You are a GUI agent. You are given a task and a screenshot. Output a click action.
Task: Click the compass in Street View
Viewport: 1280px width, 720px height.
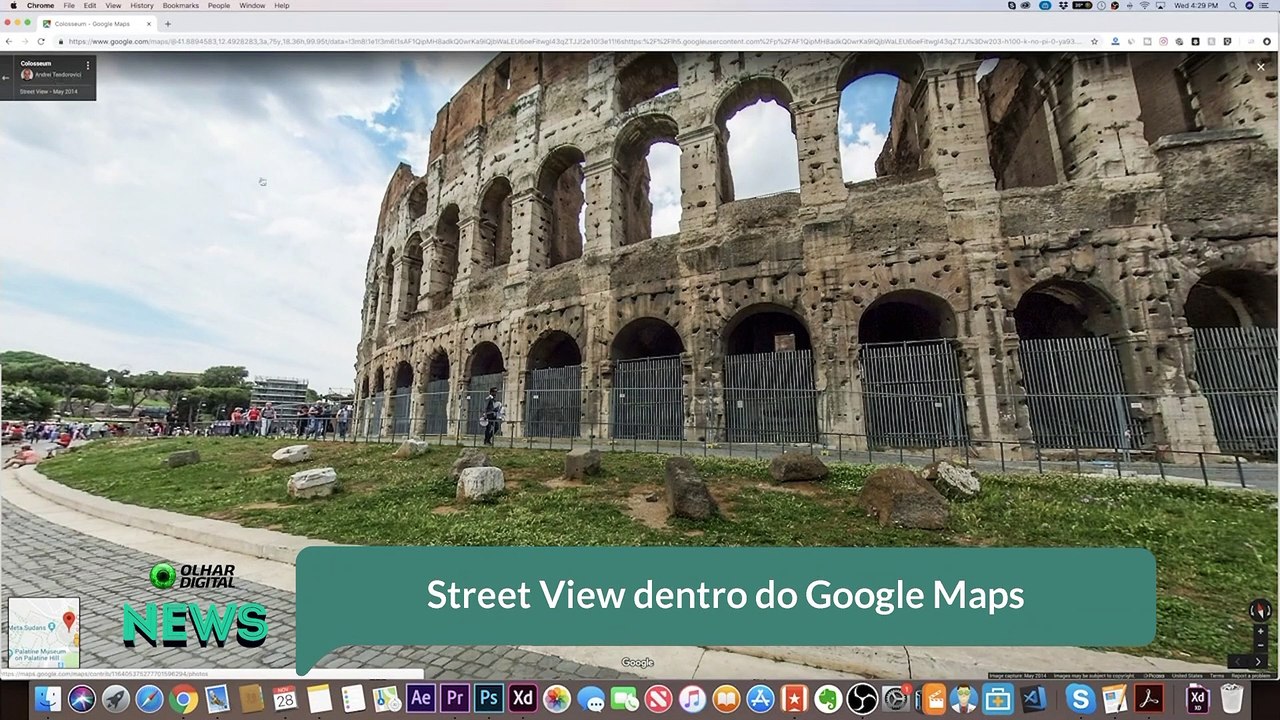pos(1260,609)
